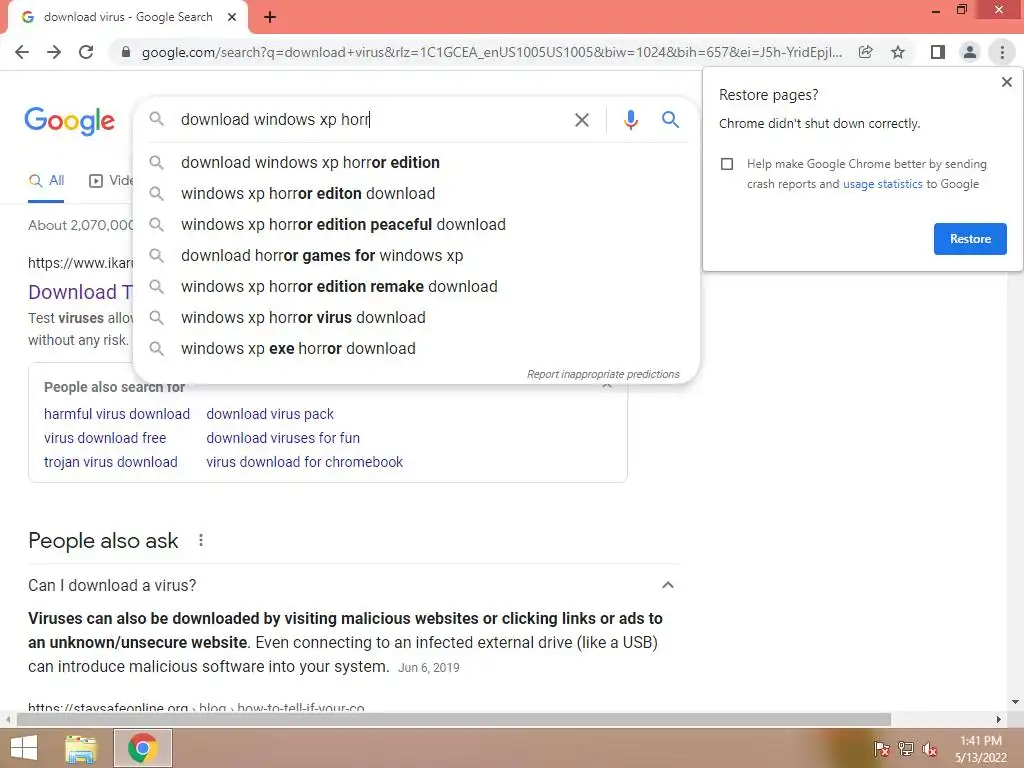
Task: Clear the search box text
Action: click(x=581, y=120)
